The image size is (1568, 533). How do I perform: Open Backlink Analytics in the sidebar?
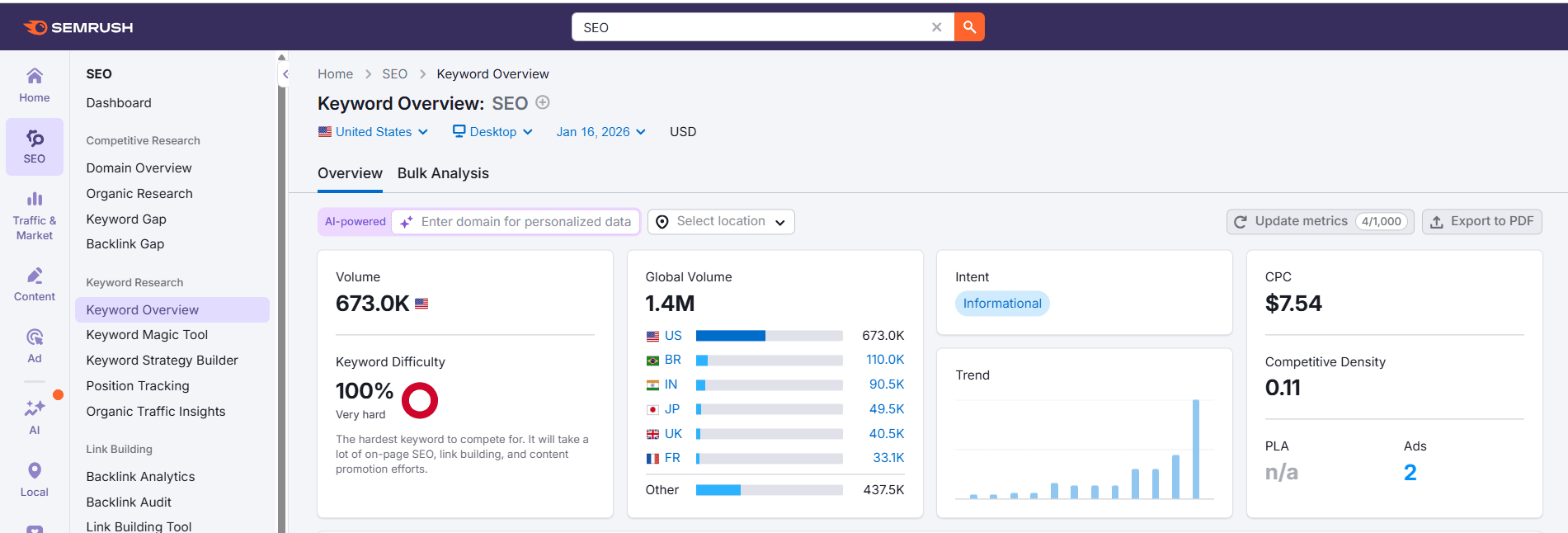[x=140, y=477]
